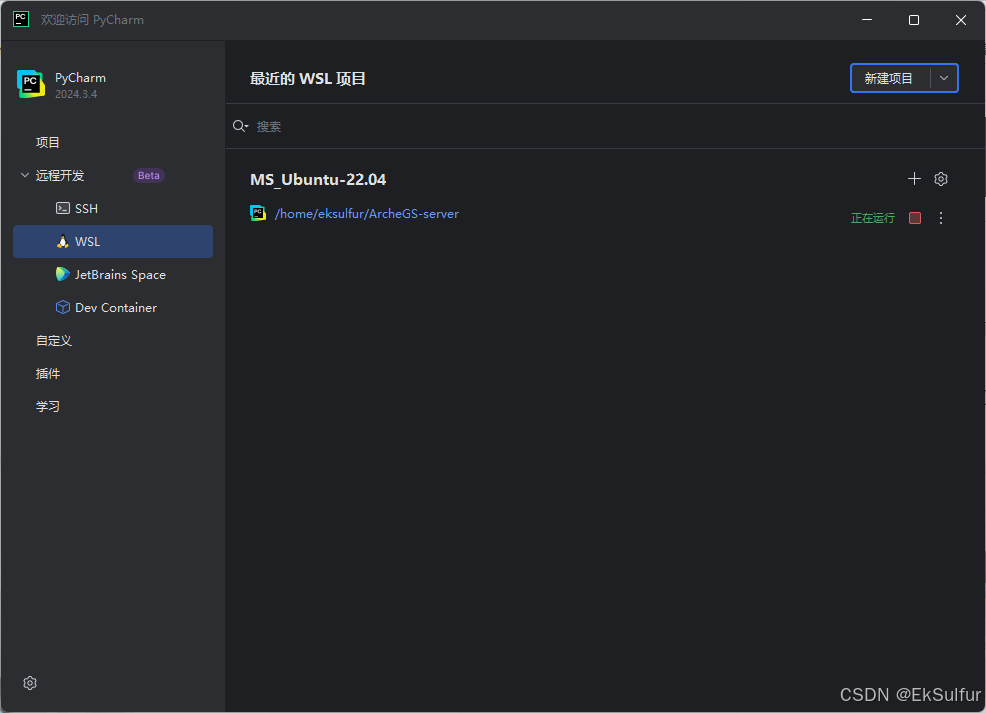Open the ArcheGS-server more options menu
This screenshot has width=986, height=713.
(941, 218)
